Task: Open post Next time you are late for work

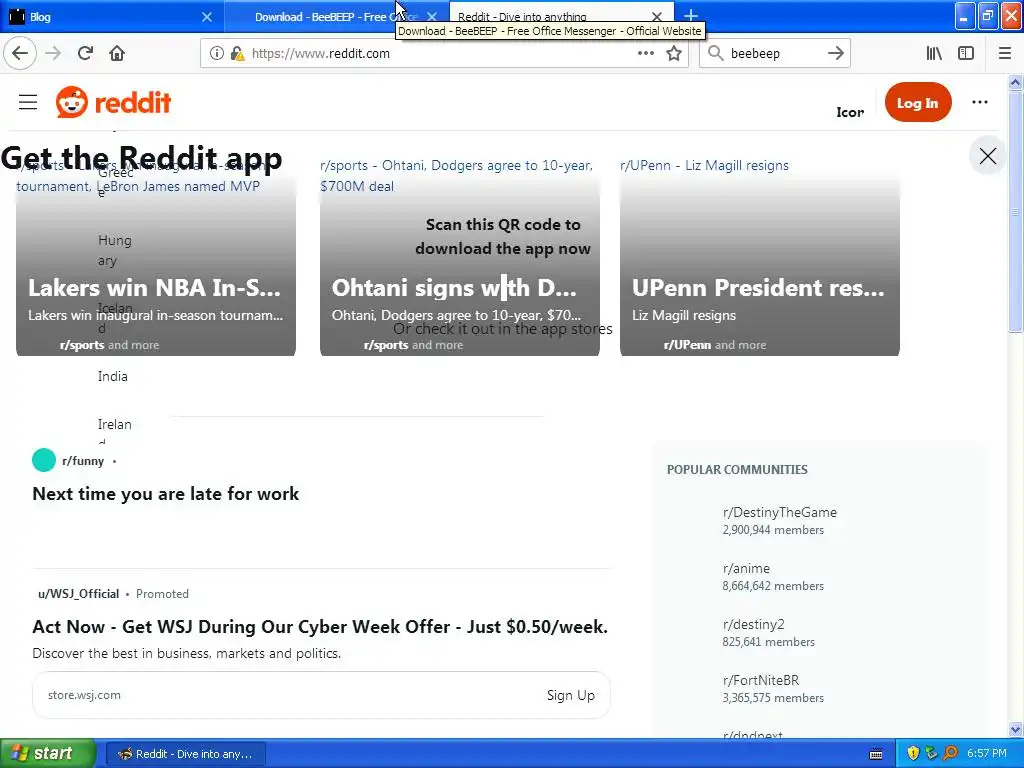Action: point(165,494)
